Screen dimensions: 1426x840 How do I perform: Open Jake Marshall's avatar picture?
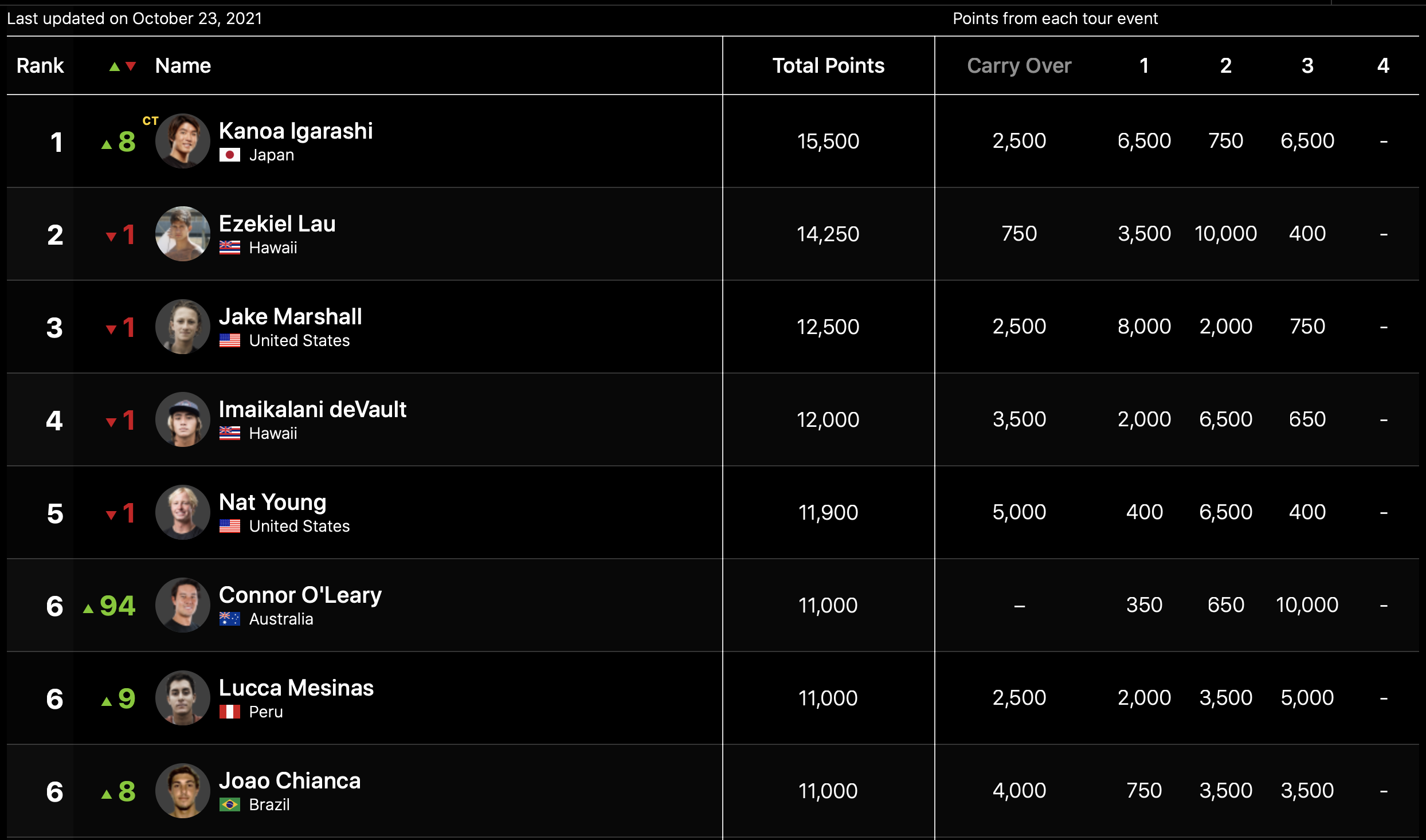click(182, 327)
